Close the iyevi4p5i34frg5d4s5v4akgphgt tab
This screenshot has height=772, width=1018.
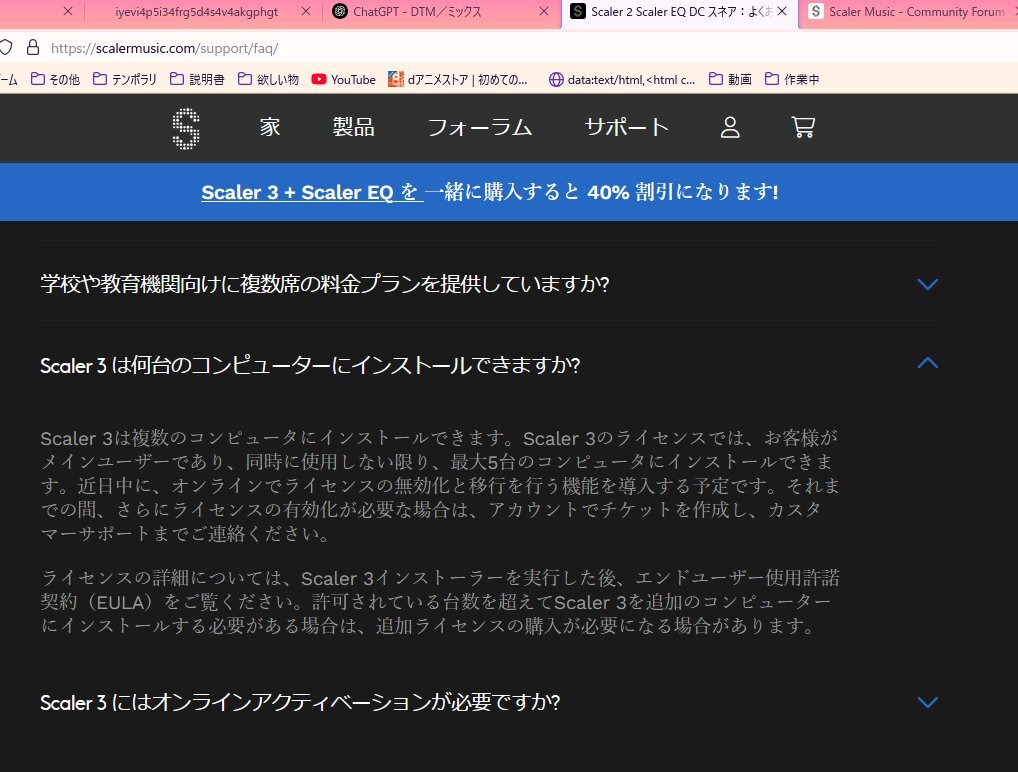pyautogui.click(x=306, y=11)
